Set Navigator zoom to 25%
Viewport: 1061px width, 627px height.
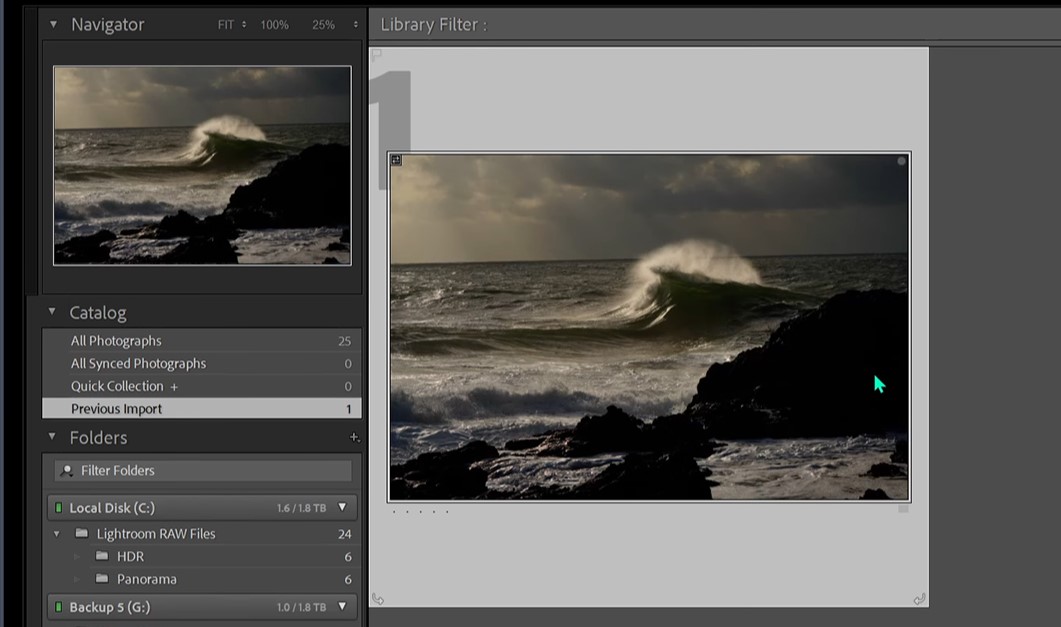click(323, 25)
